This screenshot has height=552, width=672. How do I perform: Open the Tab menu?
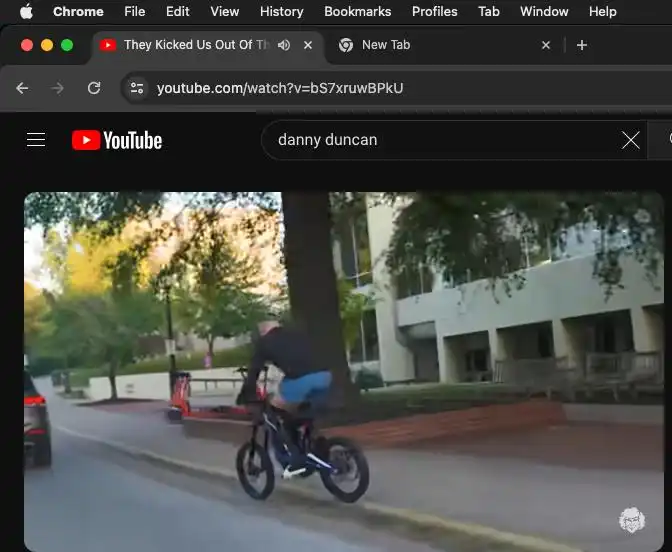point(489,12)
